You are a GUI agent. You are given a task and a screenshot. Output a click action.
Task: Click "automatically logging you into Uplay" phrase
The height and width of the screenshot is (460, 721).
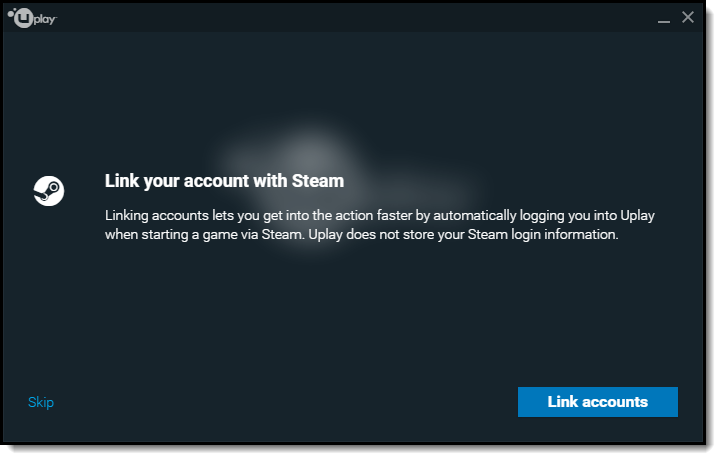click(x=544, y=216)
